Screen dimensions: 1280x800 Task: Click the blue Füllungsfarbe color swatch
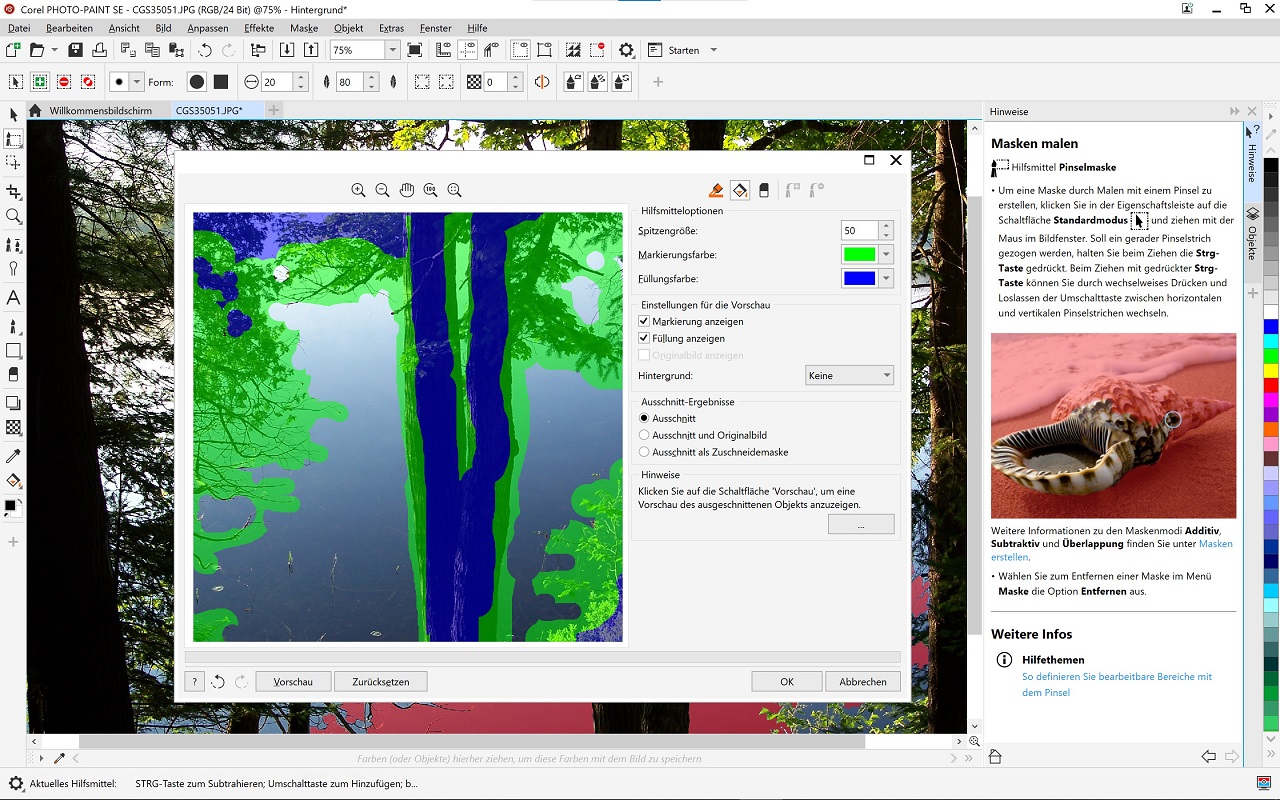859,279
